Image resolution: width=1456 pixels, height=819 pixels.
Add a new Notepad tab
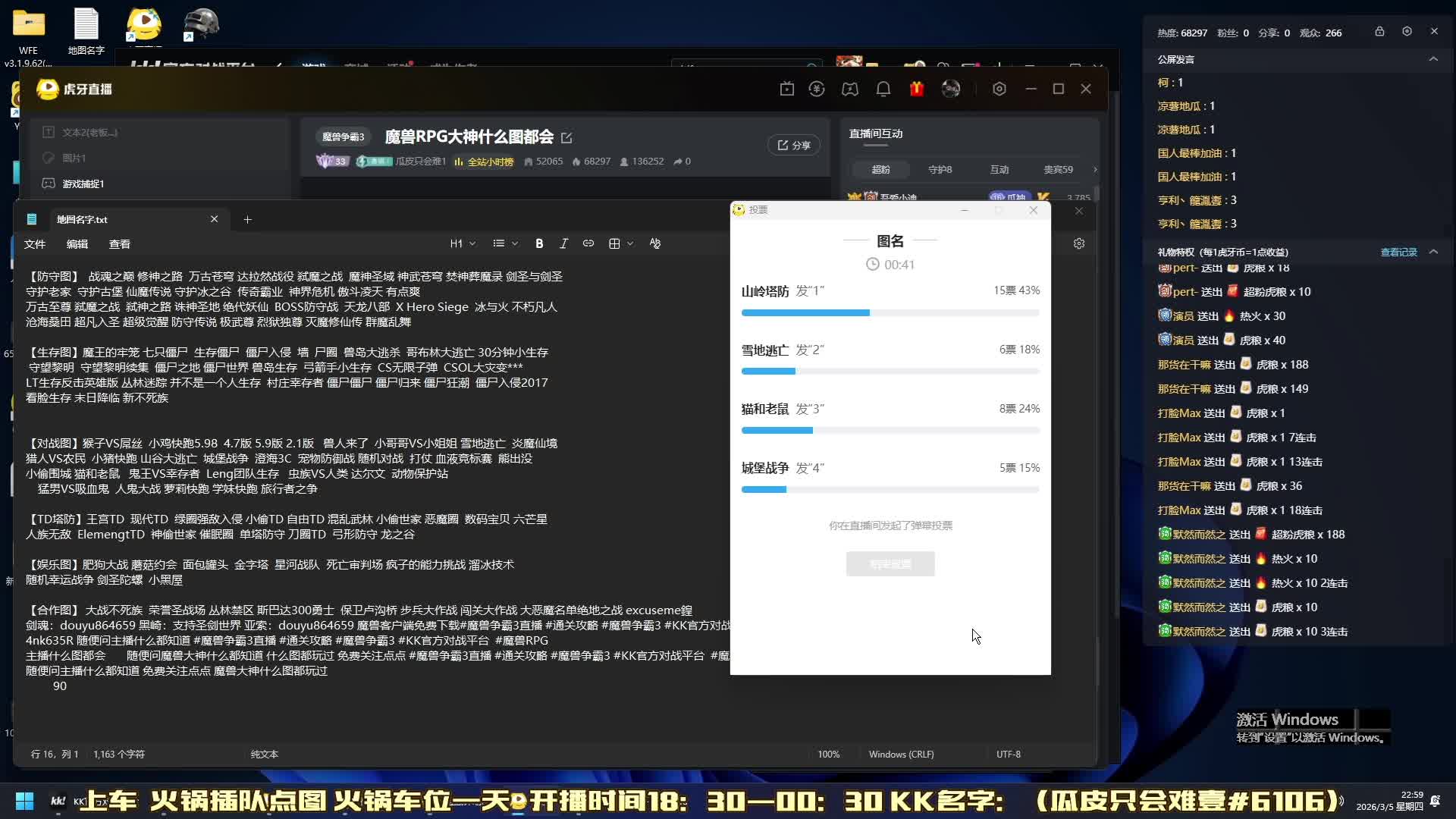point(247,219)
